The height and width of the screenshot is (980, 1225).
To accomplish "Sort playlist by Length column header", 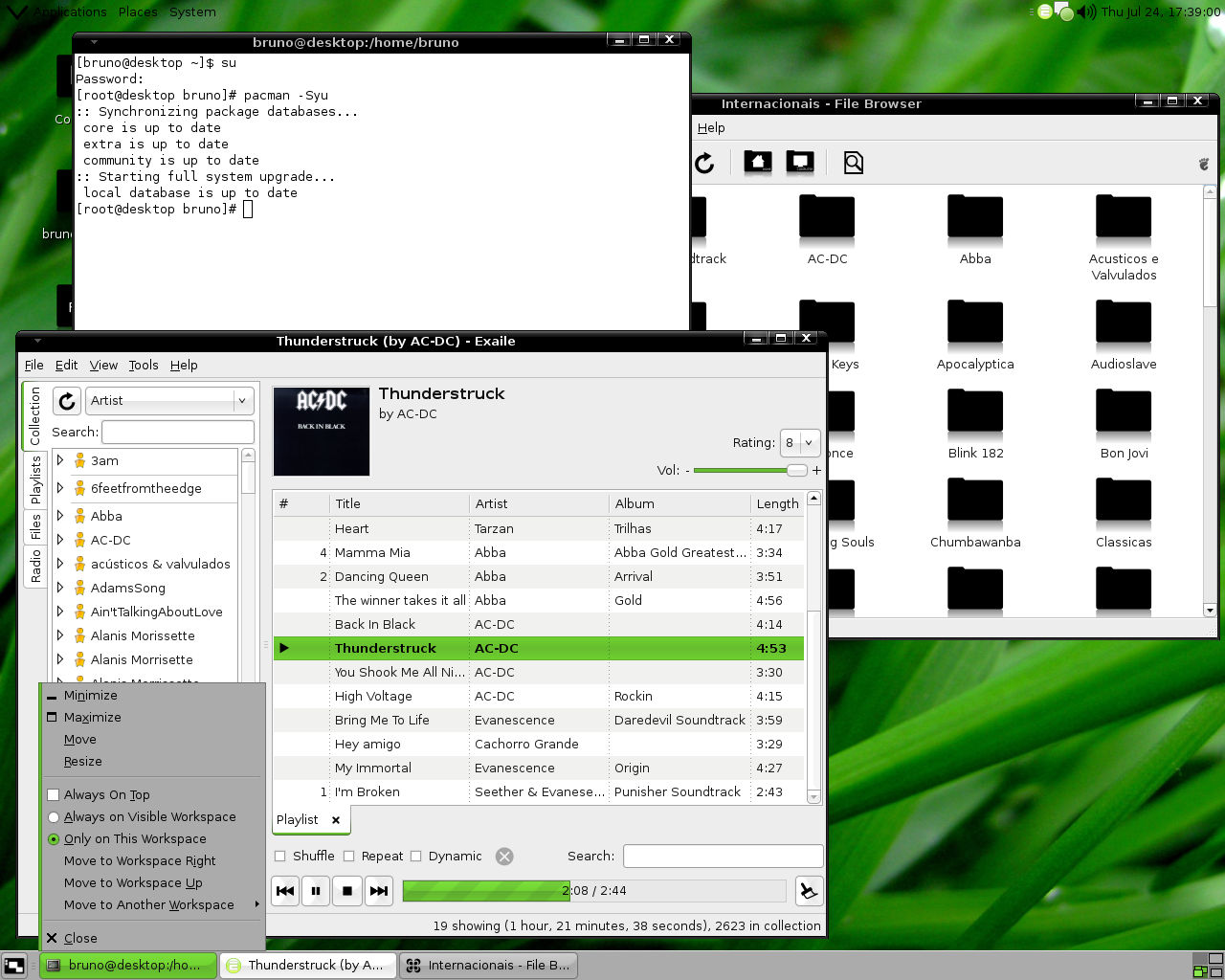I will pyautogui.click(x=777, y=504).
